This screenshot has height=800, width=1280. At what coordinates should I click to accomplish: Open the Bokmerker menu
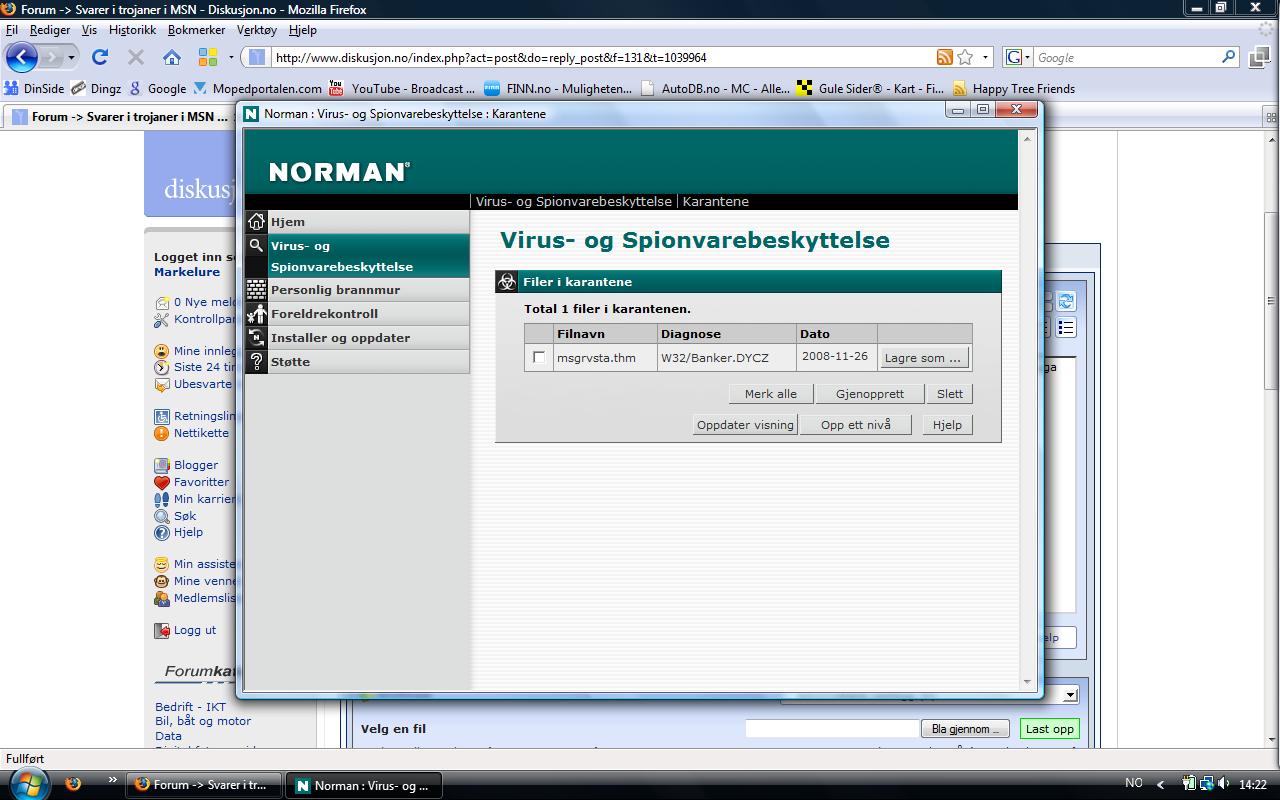(198, 30)
